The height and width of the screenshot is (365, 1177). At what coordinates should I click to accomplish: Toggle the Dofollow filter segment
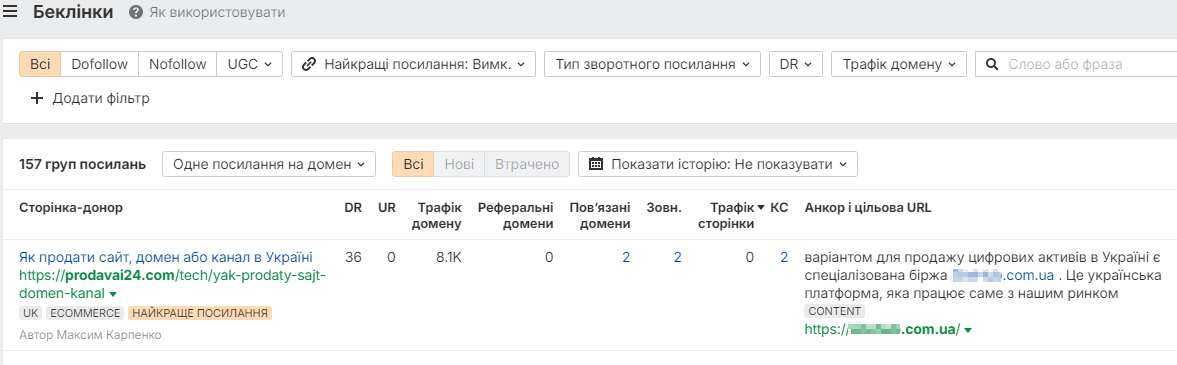tap(99, 64)
